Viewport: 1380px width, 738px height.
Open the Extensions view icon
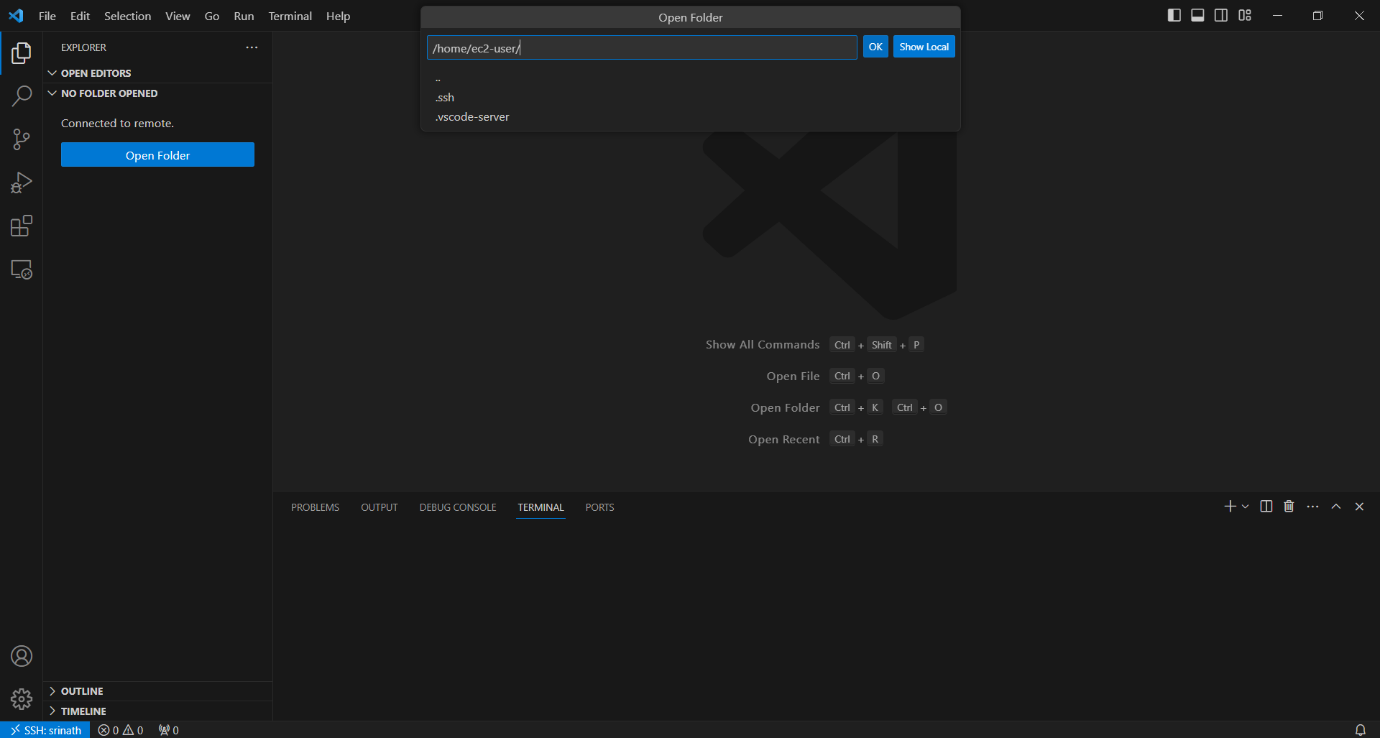pos(21,226)
